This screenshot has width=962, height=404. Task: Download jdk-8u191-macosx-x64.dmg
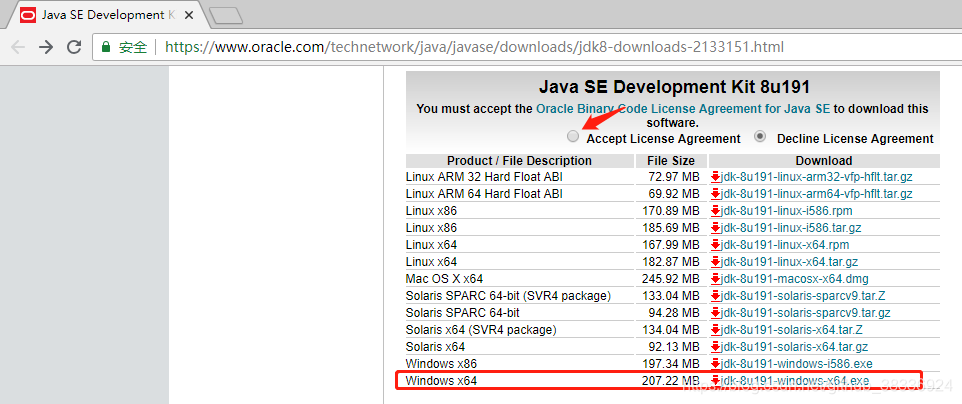coord(795,279)
